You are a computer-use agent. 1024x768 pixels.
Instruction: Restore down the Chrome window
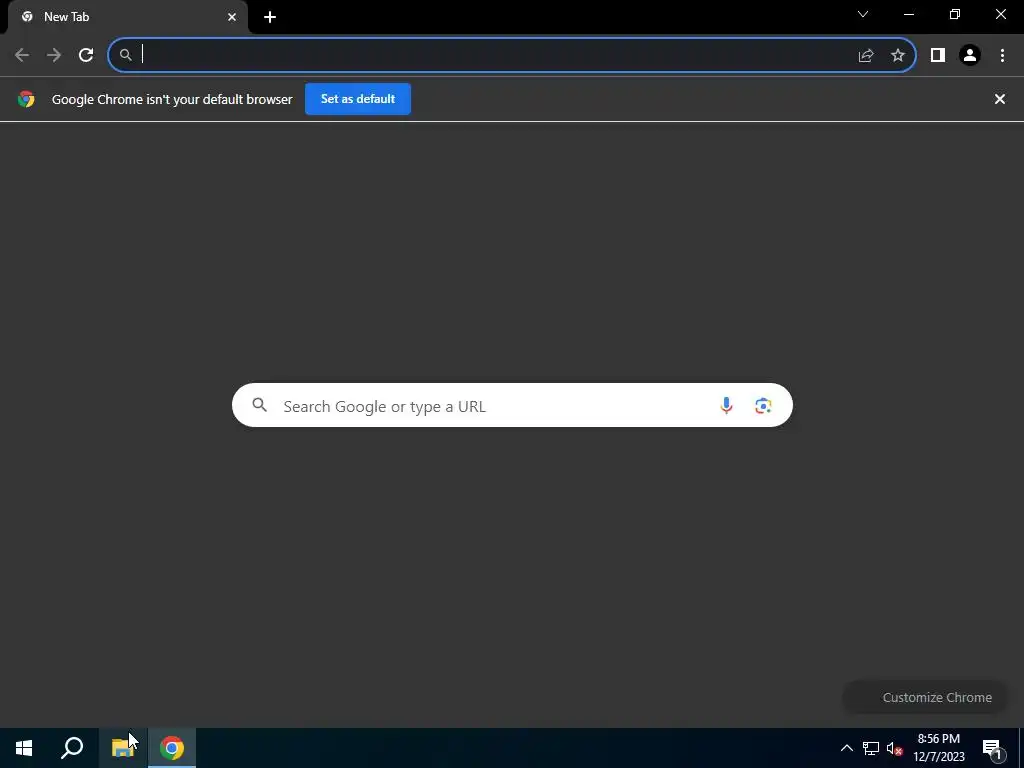[955, 14]
